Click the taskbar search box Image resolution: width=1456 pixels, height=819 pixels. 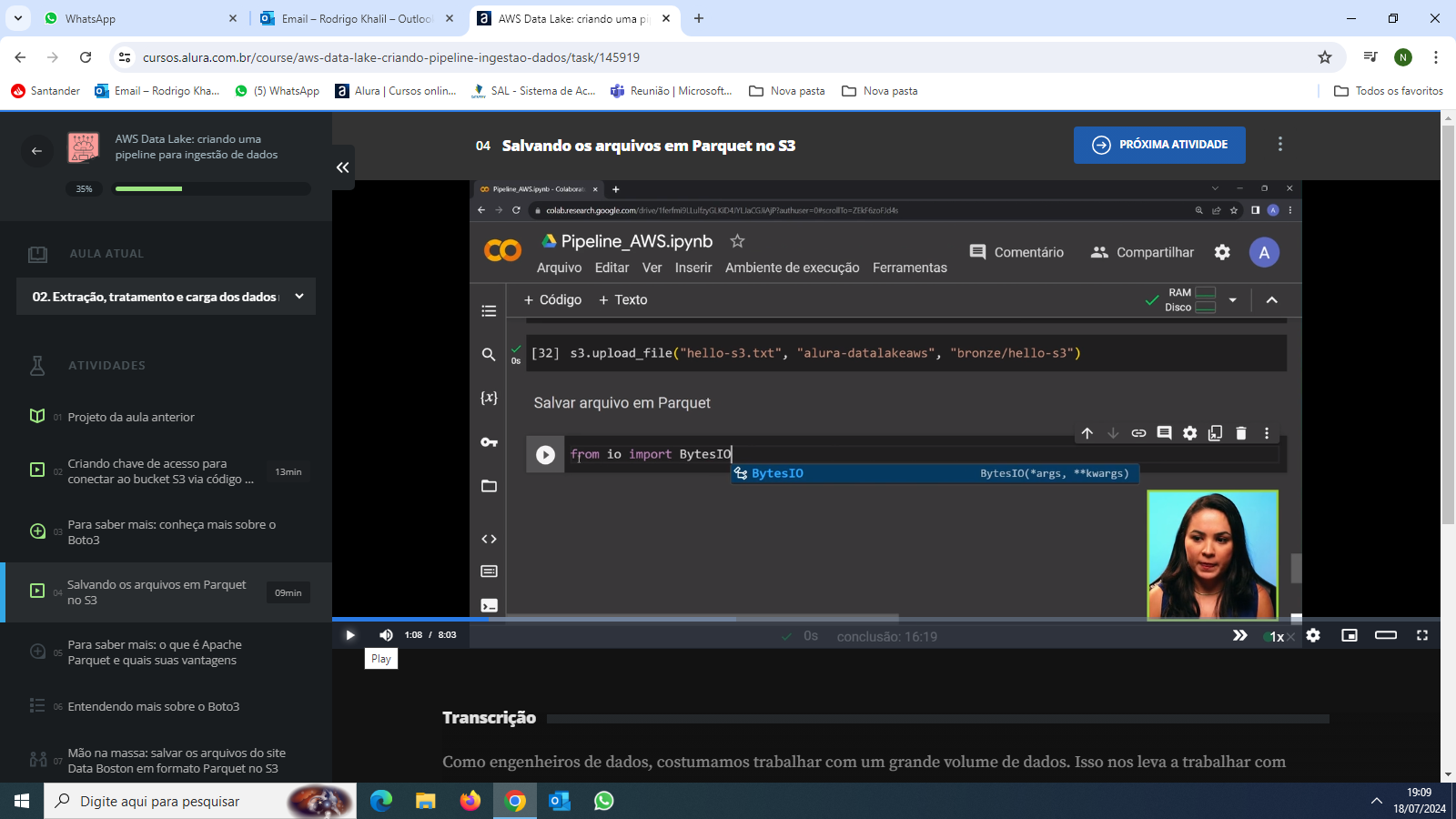pos(200,801)
